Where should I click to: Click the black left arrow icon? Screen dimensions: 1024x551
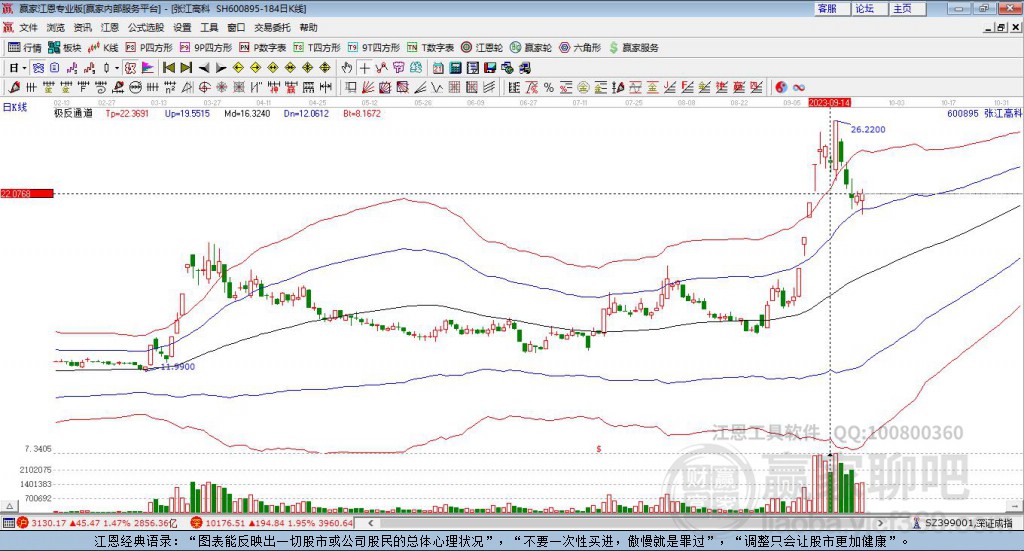point(204,68)
